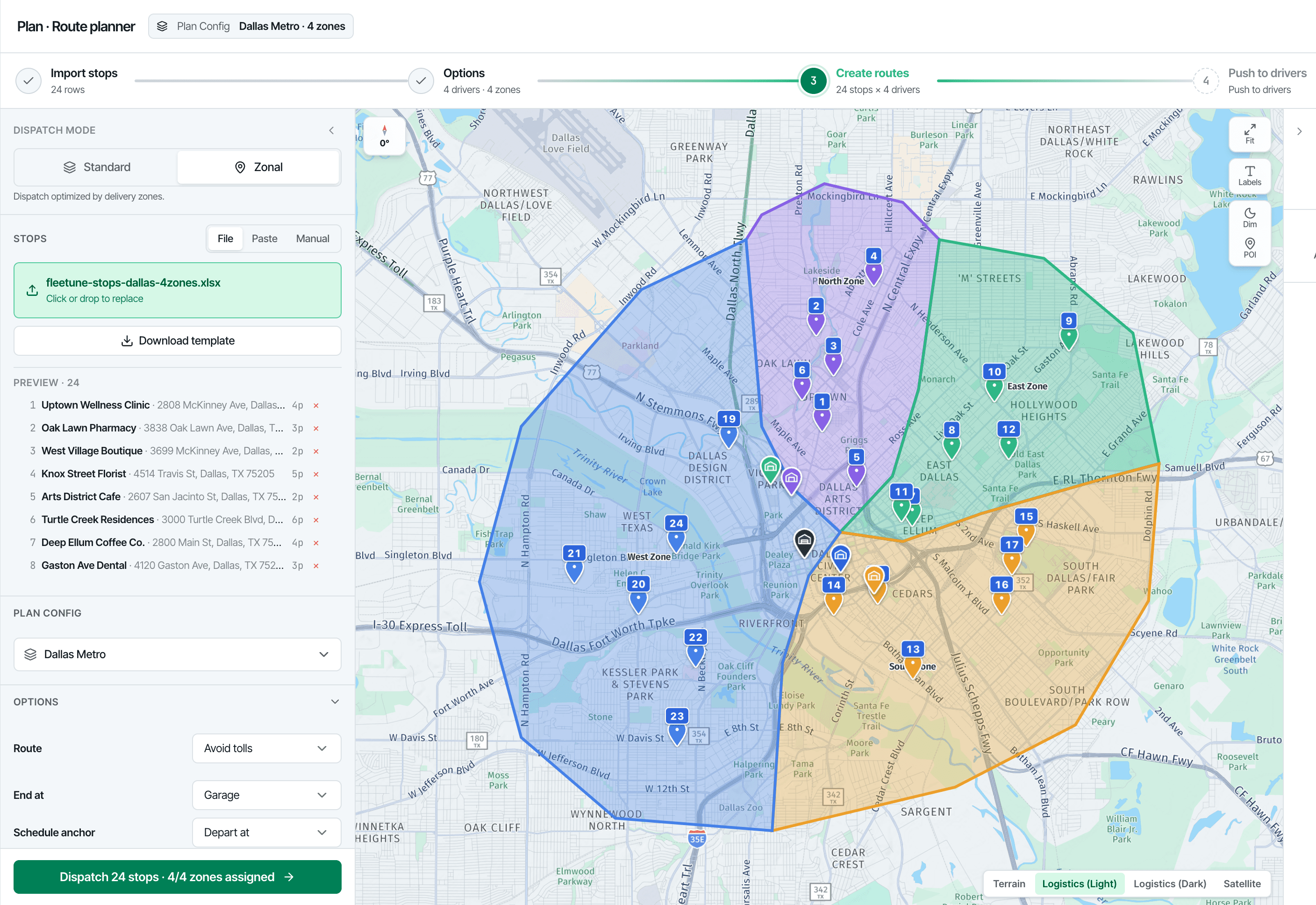1316x905 pixels.
Task: Open the End at Garage dropdown
Action: pyautogui.click(x=266, y=795)
